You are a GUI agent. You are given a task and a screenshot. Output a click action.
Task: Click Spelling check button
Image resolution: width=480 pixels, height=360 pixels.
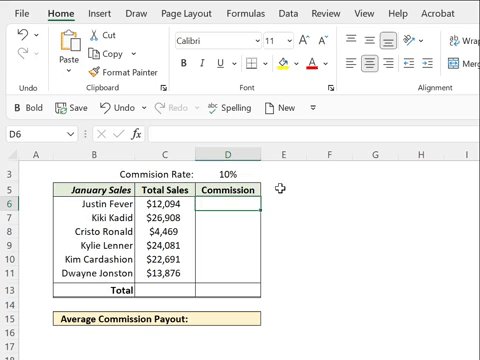(229, 108)
